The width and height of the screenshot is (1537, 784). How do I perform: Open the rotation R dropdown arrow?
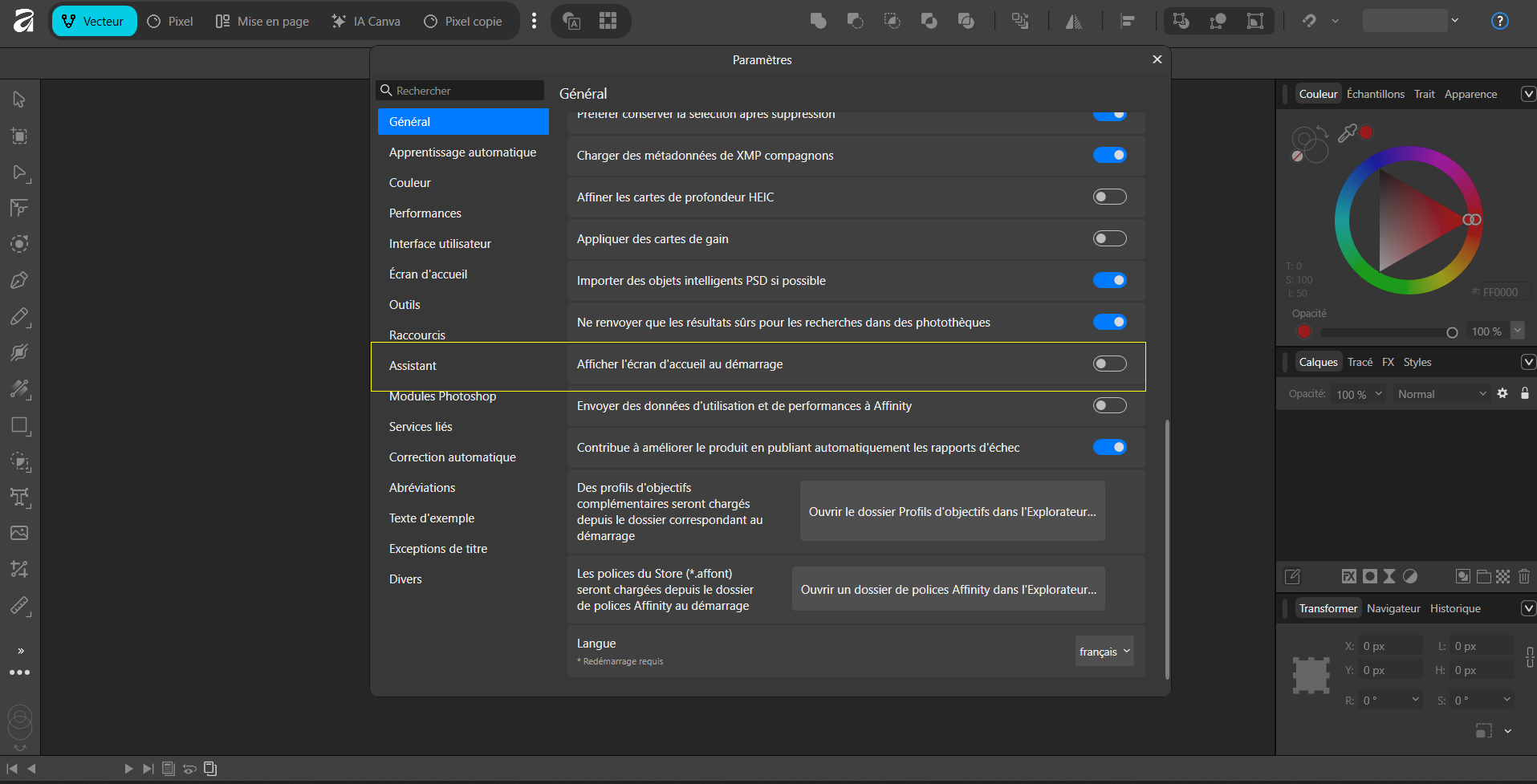1415,700
